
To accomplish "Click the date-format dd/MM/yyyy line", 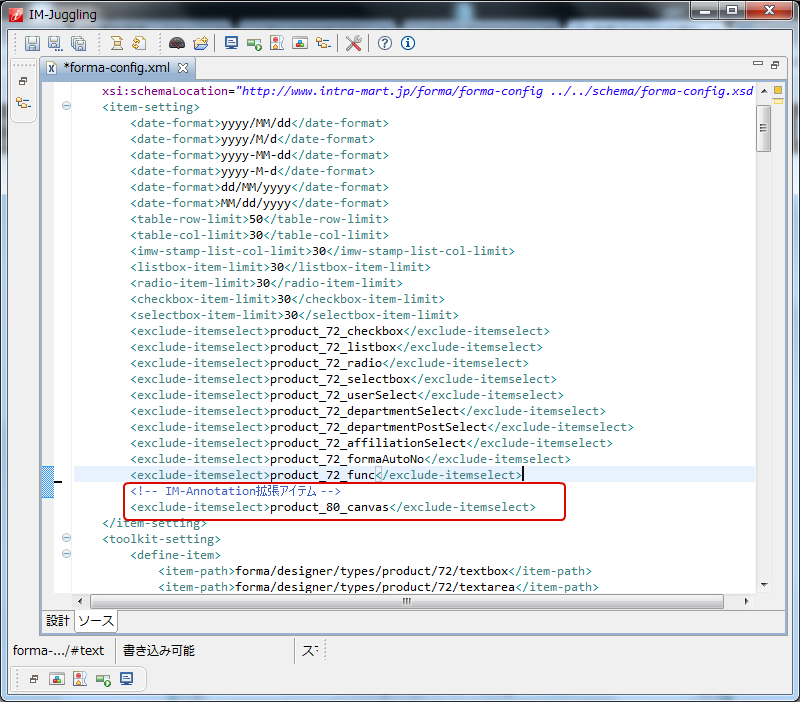I will pos(259,187).
